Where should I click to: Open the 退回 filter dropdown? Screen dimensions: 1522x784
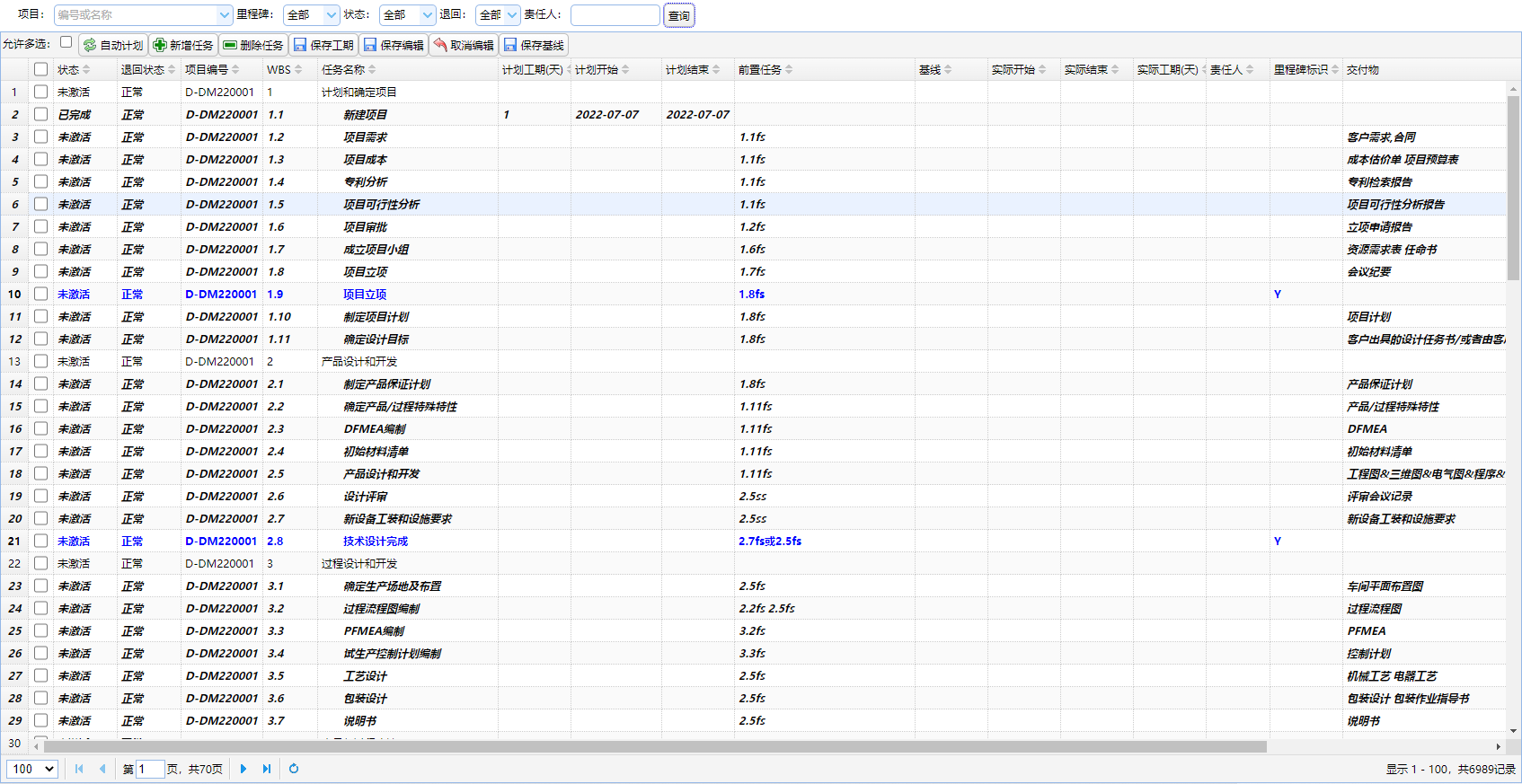coord(512,15)
